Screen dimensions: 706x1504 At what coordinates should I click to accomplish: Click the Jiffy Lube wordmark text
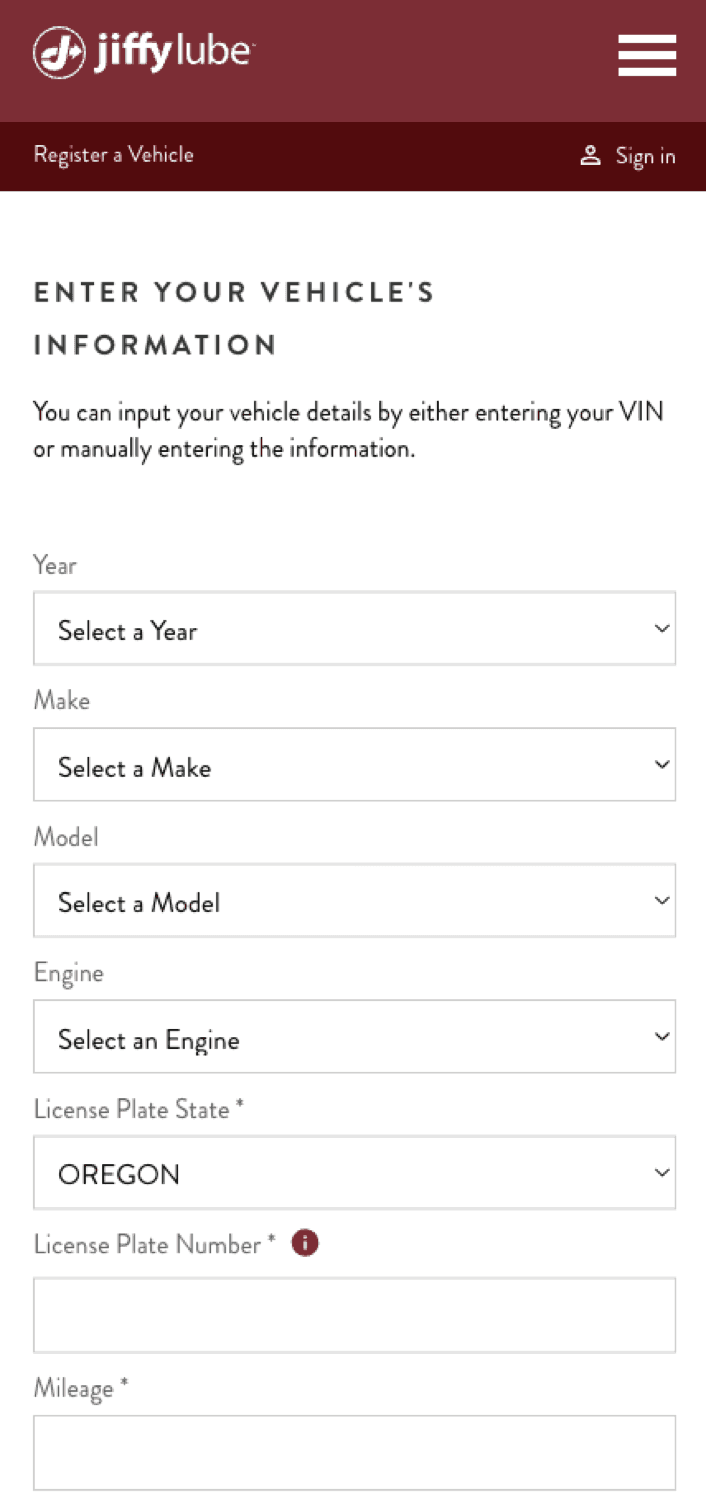coord(174,52)
